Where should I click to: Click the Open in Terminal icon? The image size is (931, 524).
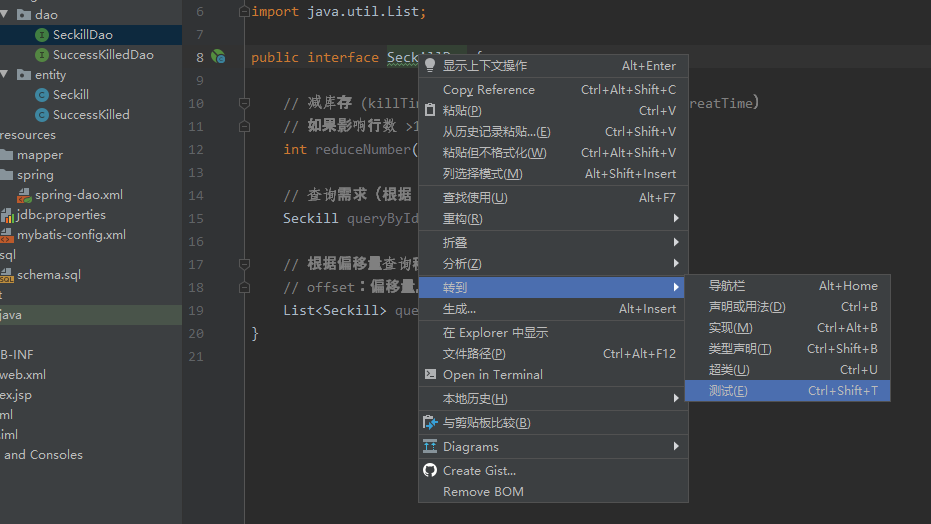click(x=430, y=374)
